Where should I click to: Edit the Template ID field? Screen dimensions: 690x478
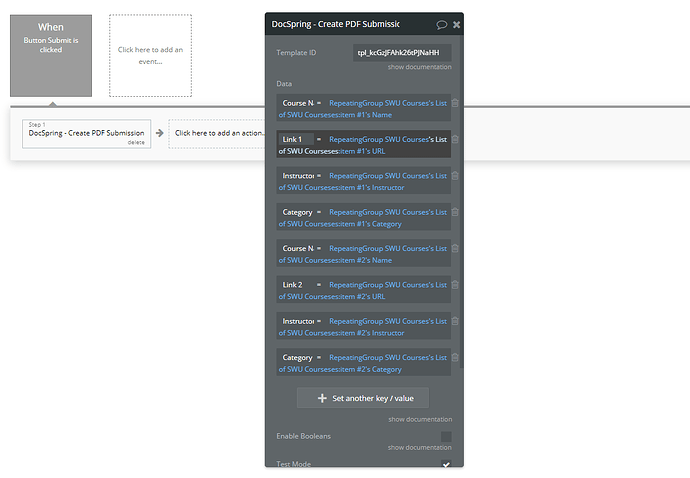coord(402,53)
